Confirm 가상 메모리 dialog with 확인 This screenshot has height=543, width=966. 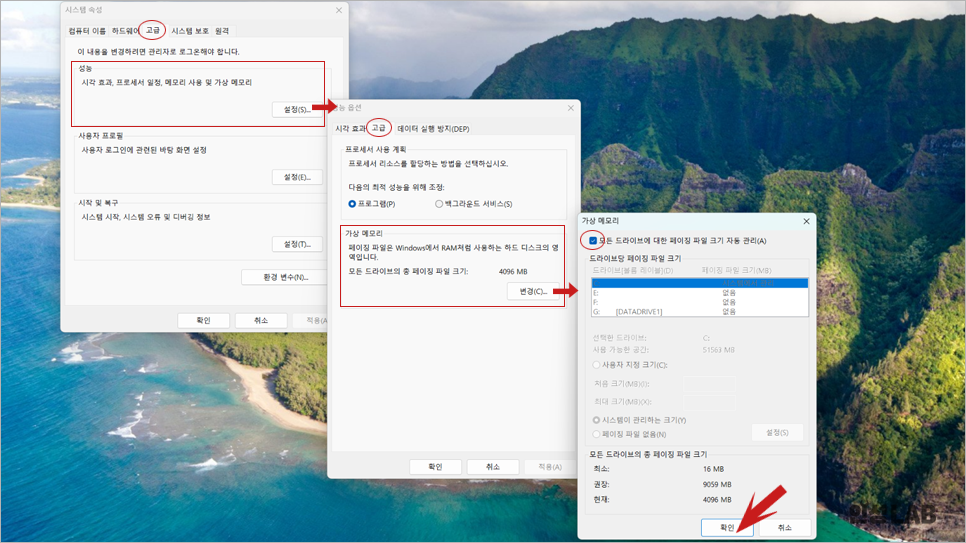click(x=727, y=528)
